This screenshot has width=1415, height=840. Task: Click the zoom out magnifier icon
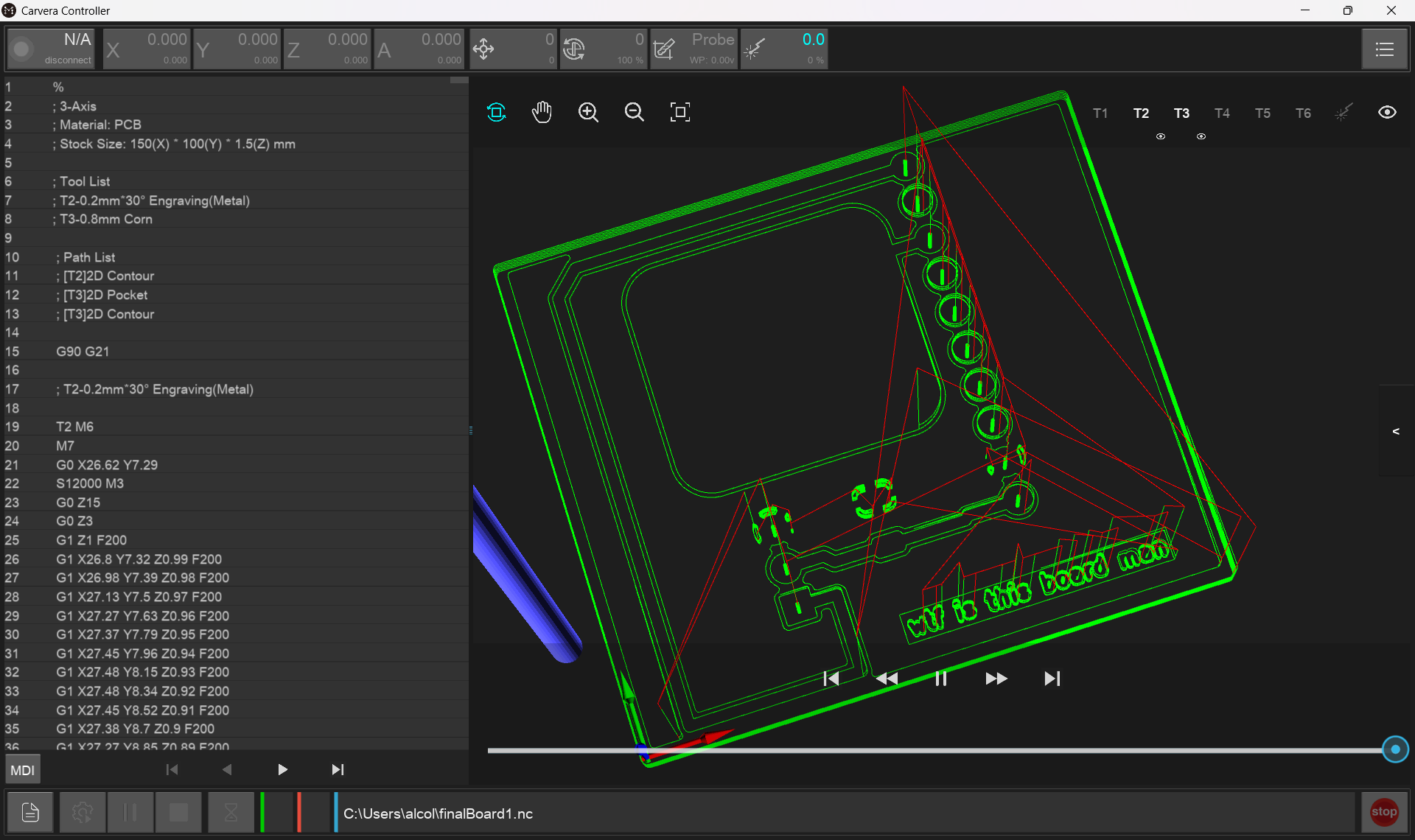pos(634,112)
